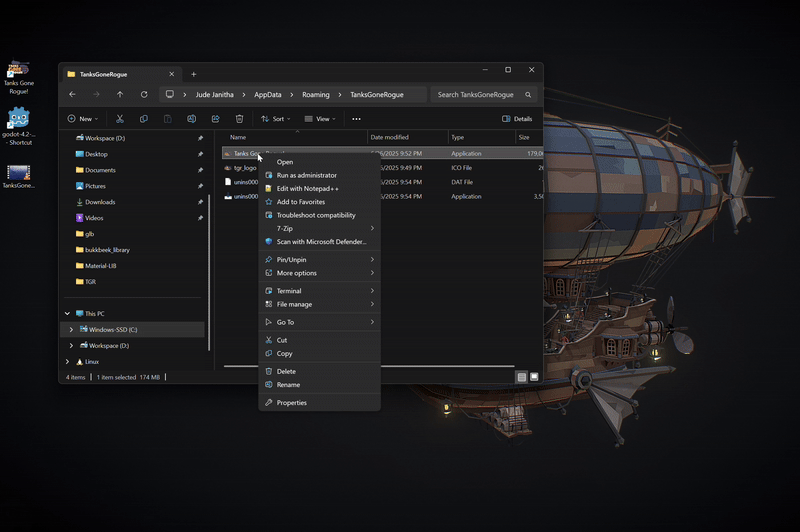This screenshot has width=800, height=532.
Task: Expand the Linux tree node
Action: (67, 362)
